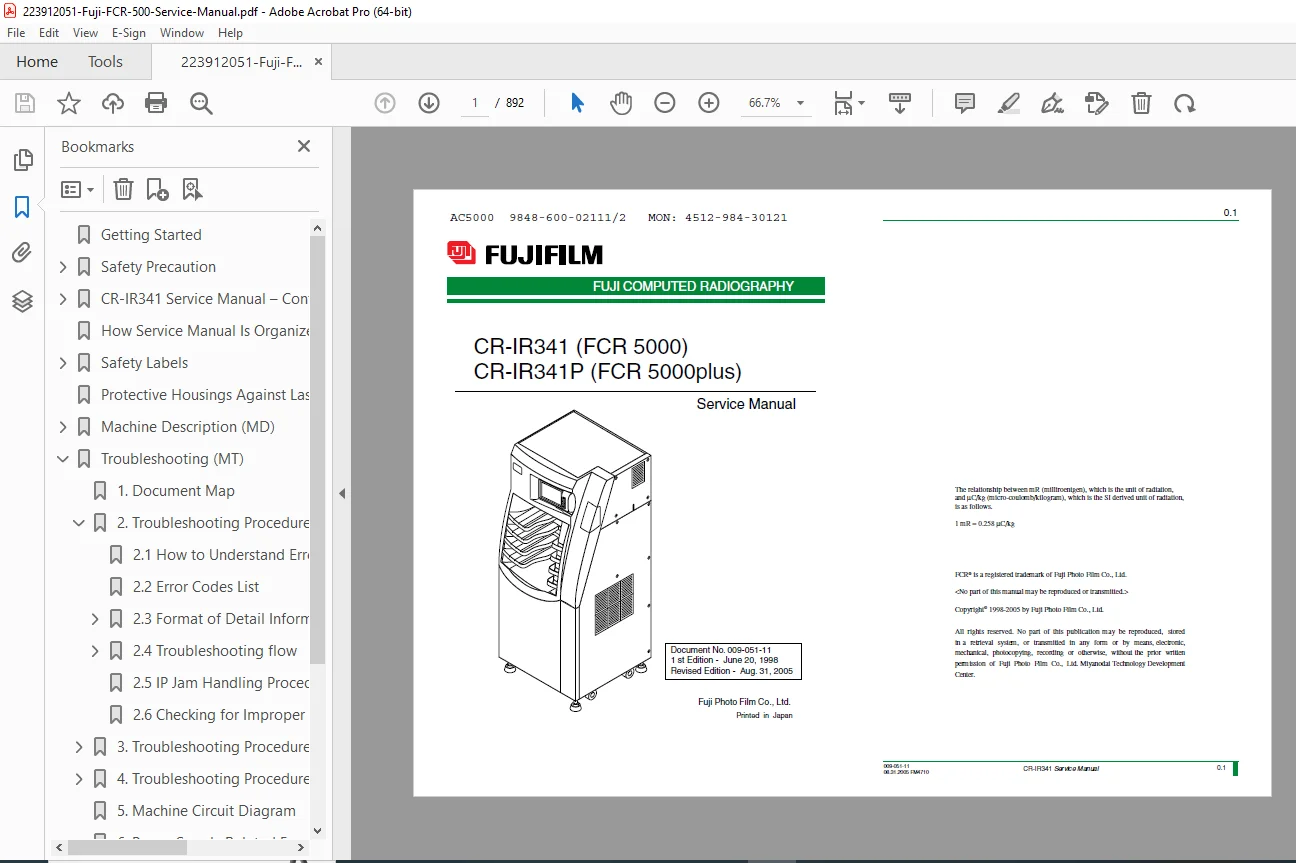Select the 223912051-Fuji-F... document tab
This screenshot has width=1296, height=863.
pos(241,62)
